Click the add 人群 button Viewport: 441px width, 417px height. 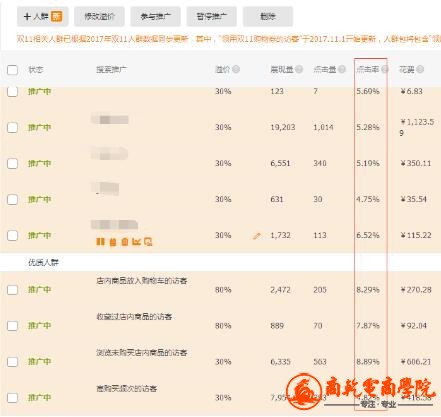(43, 16)
